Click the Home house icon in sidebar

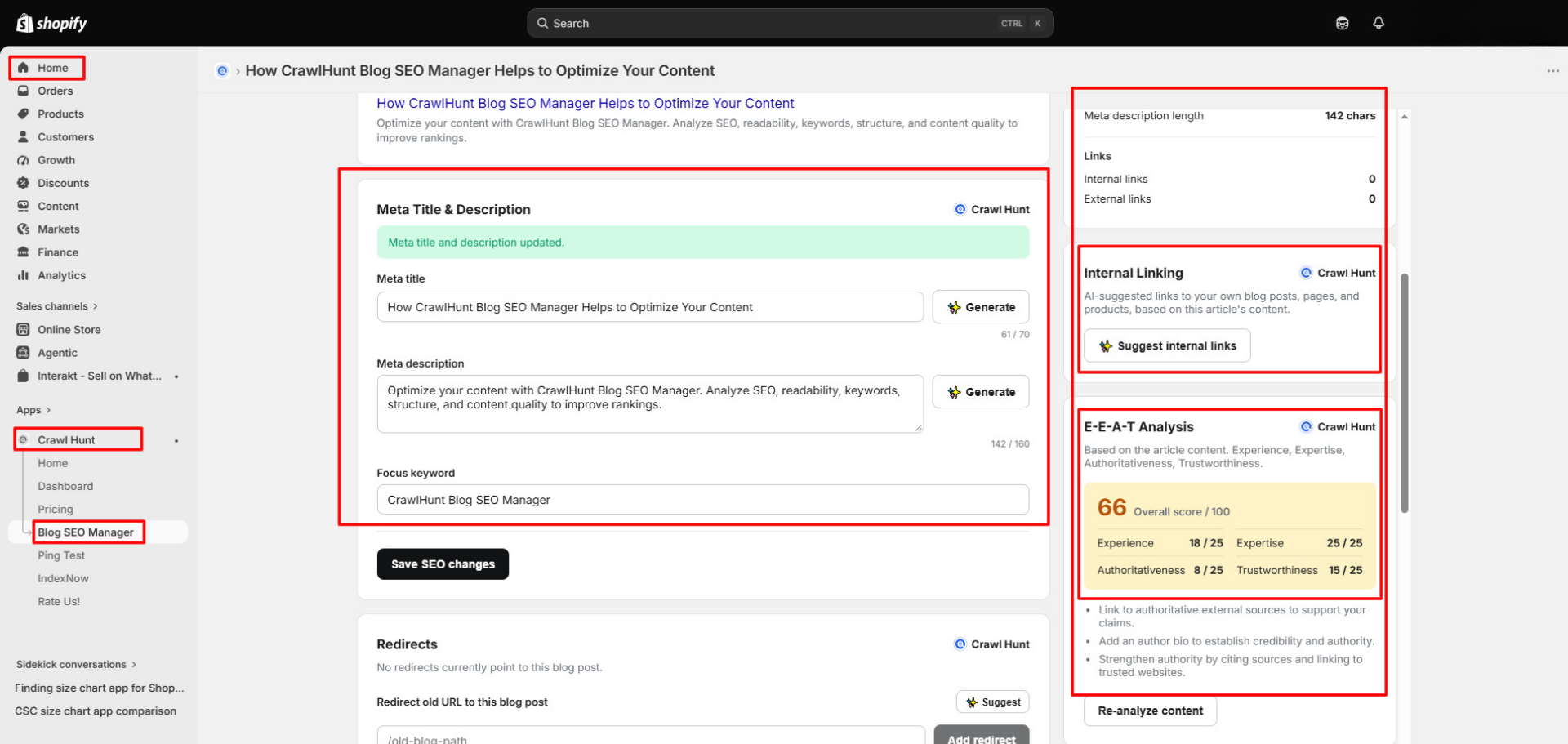pyautogui.click(x=23, y=68)
